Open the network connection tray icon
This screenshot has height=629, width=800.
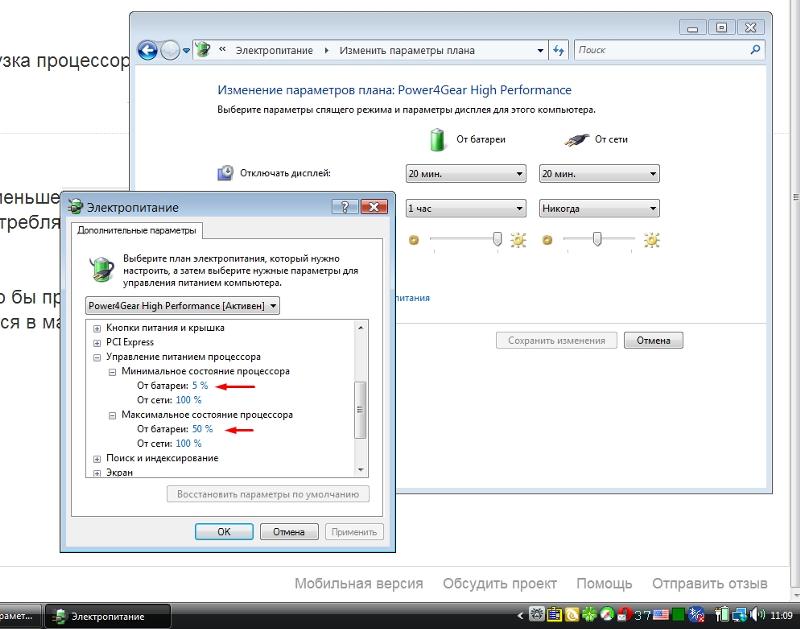[739, 615]
